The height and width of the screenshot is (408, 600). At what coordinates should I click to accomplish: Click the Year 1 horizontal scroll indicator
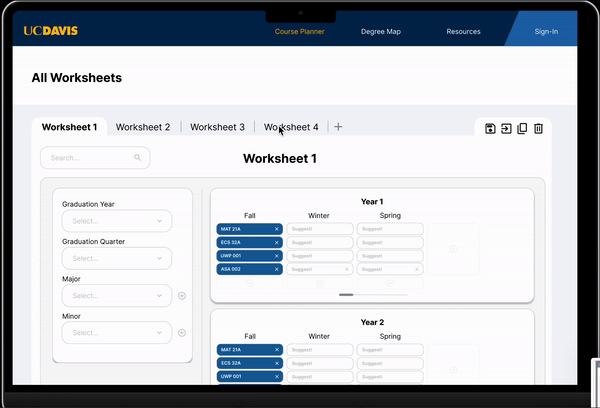[x=346, y=295]
